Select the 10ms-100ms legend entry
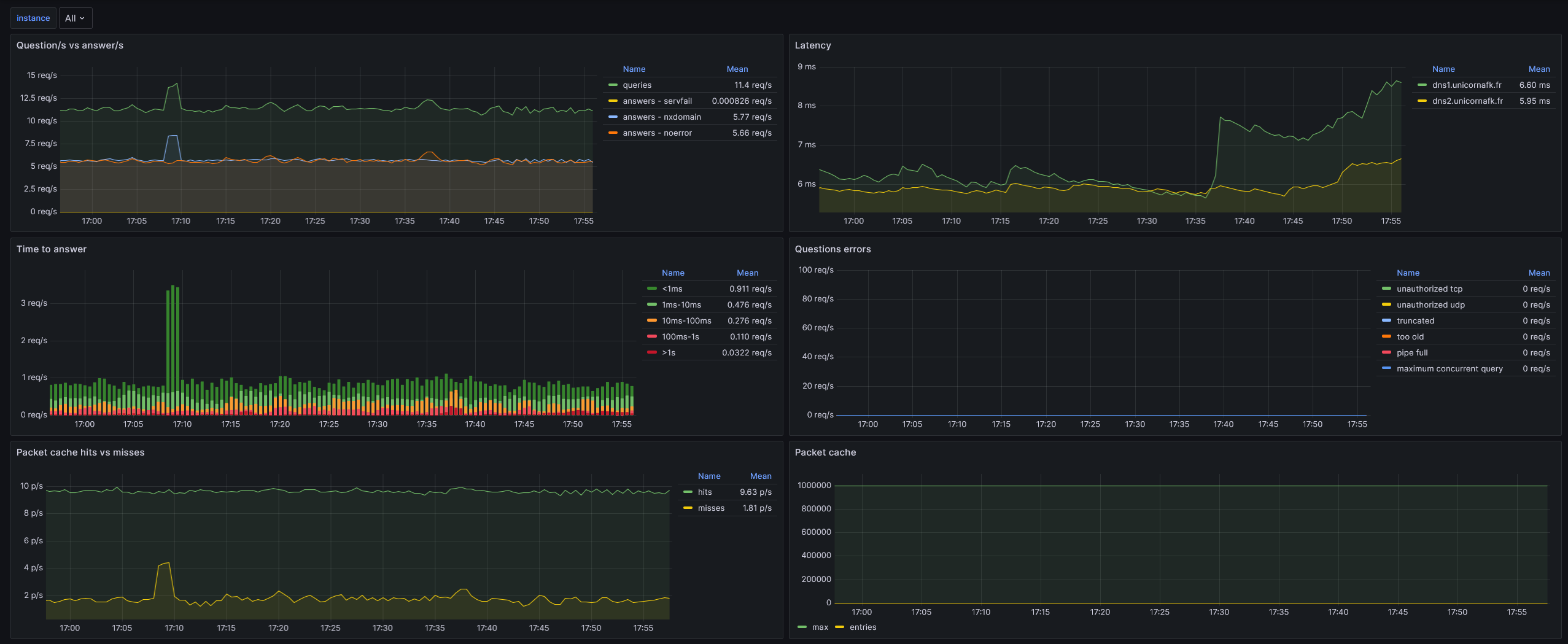The height and width of the screenshot is (644, 1568). (x=686, y=321)
